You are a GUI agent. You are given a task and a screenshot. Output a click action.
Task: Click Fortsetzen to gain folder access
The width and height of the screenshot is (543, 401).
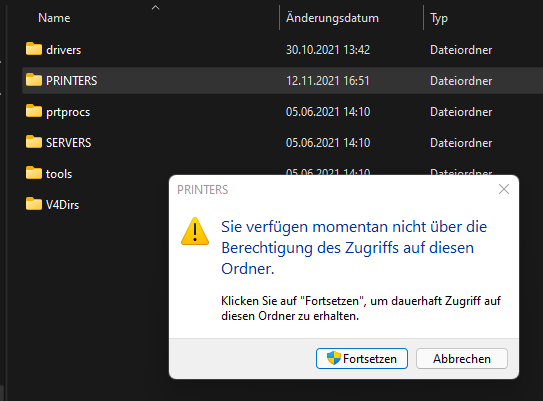click(x=362, y=358)
